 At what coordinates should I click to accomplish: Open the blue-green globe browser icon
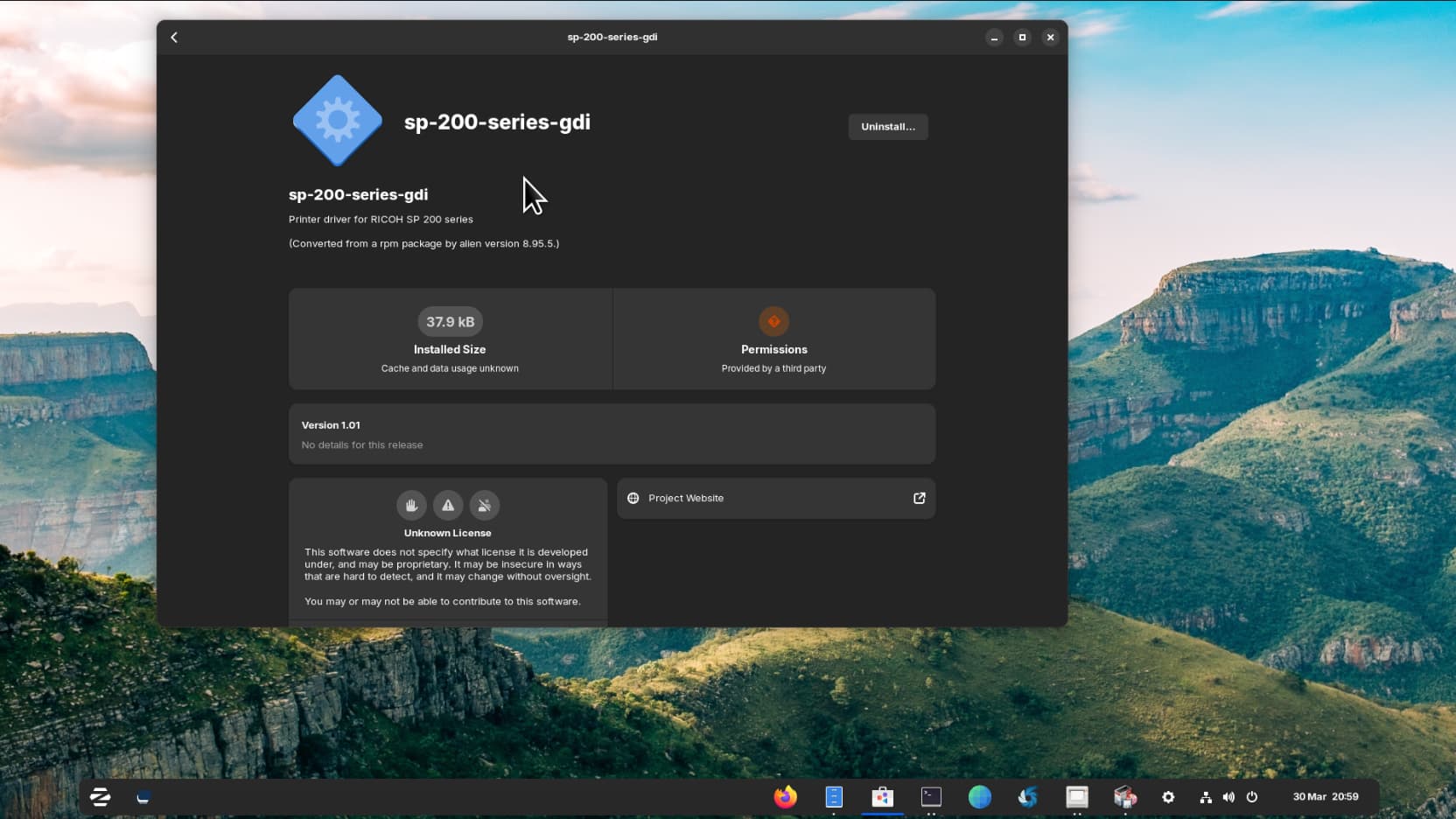click(980, 797)
